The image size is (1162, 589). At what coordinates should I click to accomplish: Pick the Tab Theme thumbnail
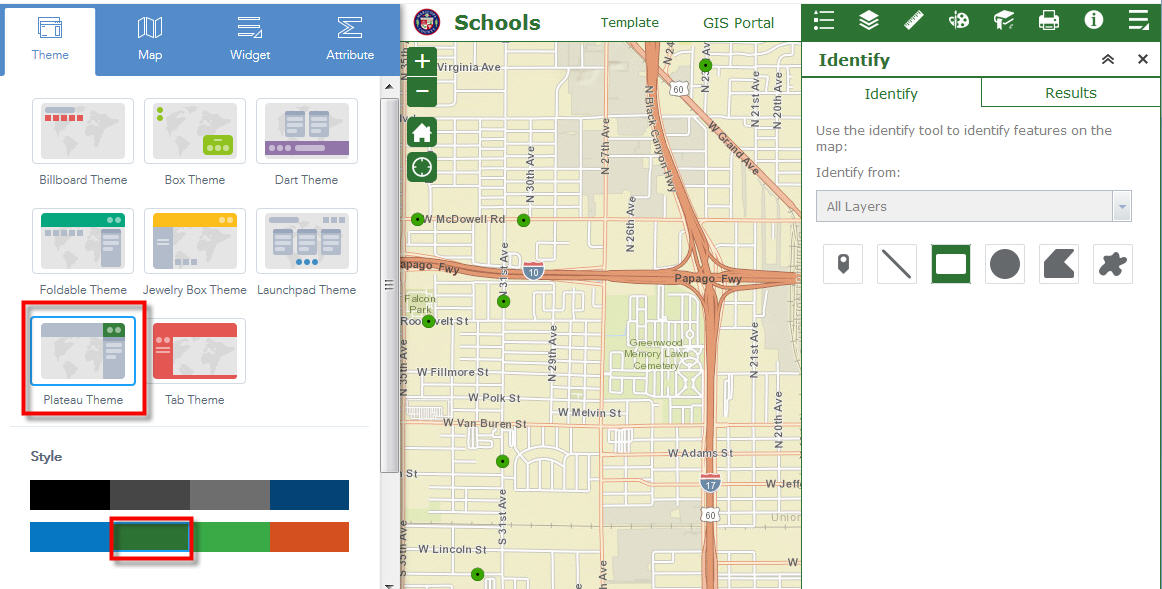195,351
